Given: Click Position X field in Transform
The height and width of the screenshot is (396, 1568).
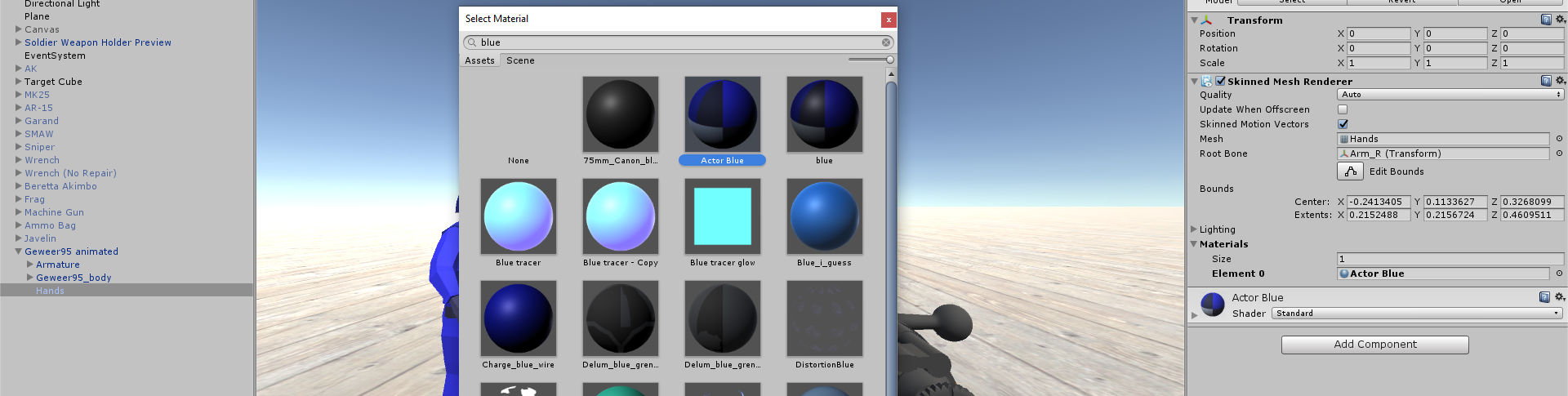Looking at the screenshot, I should [x=1379, y=33].
